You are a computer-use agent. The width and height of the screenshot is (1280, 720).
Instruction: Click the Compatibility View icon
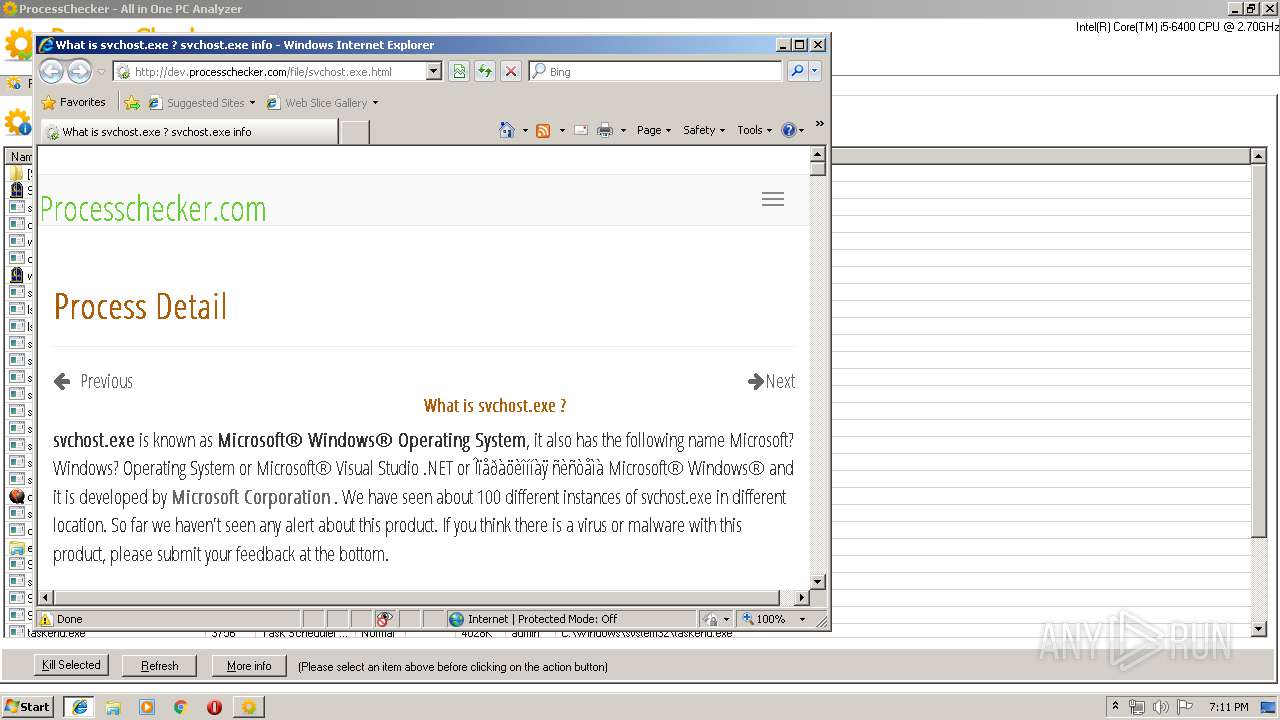(458, 71)
